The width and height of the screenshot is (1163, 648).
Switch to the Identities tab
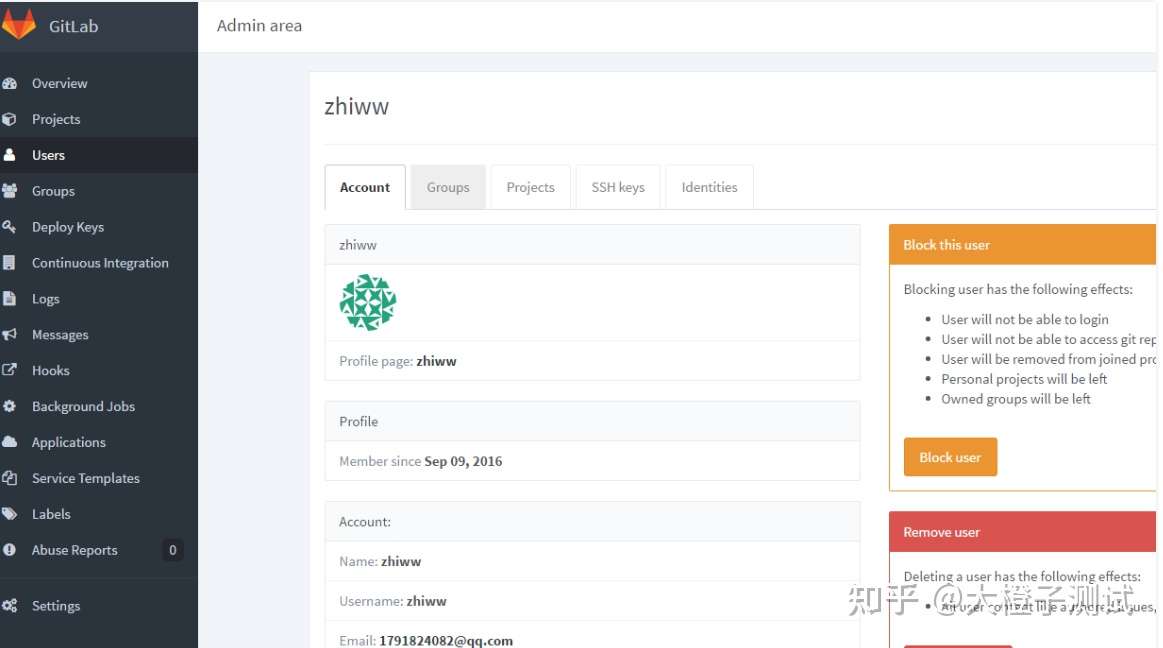709,188
